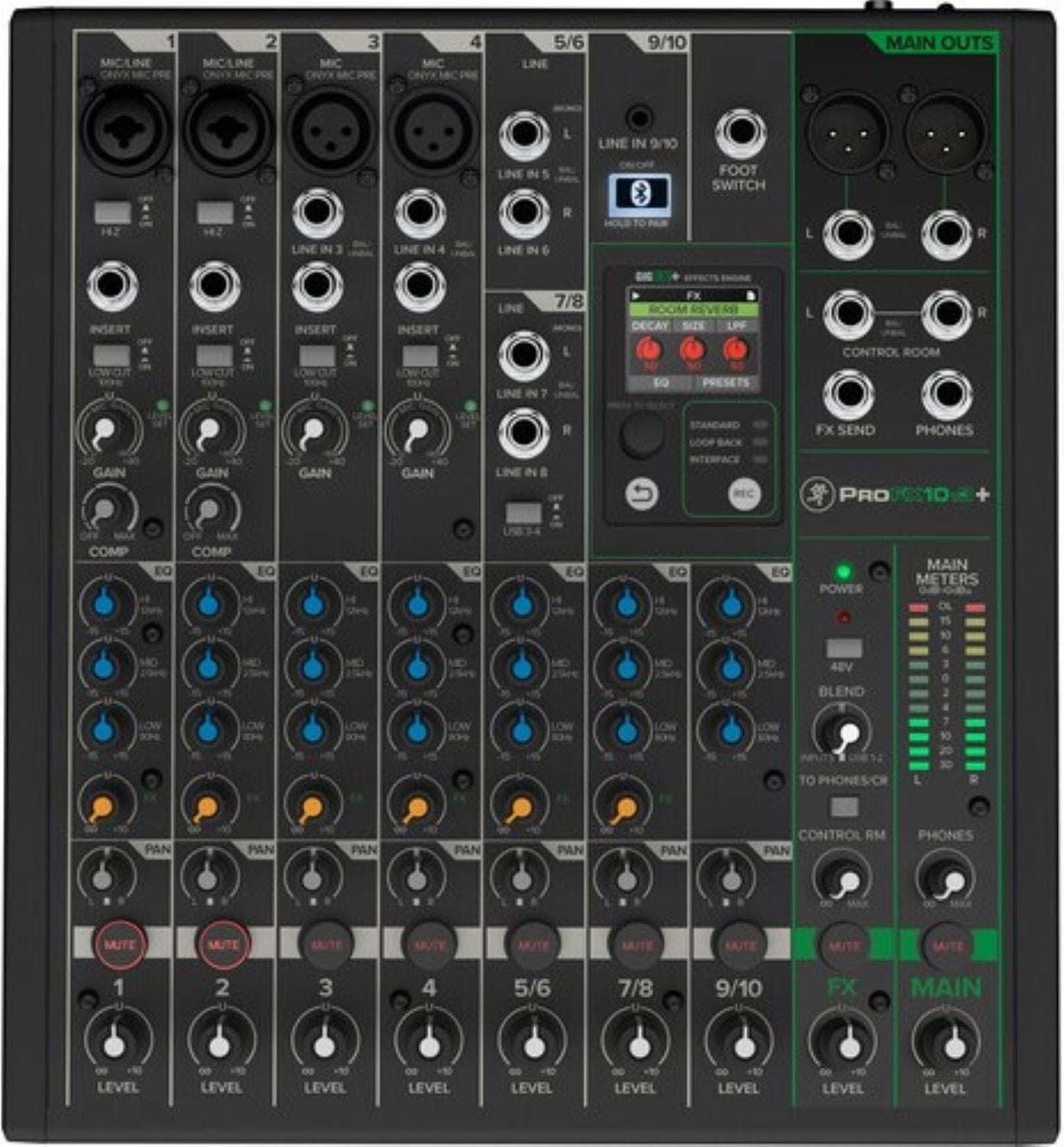This screenshot has height=1147, width=1064.
Task: Click channel 1 HI EQ knob
Action: (x=106, y=604)
